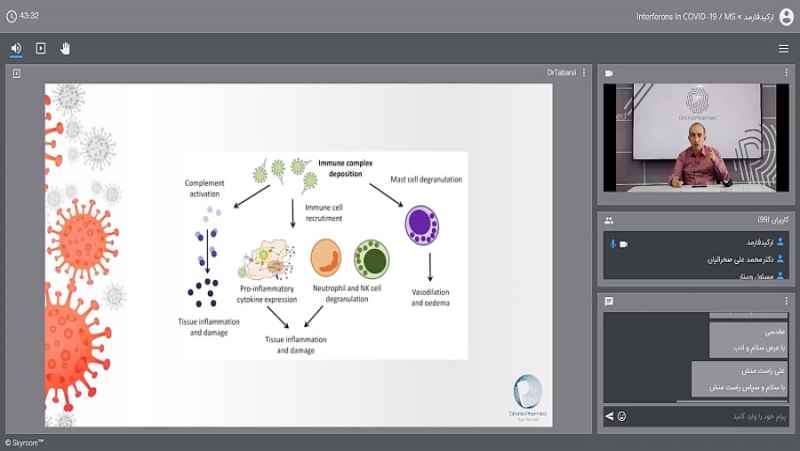The height and width of the screenshot is (451, 800).
Task: Click the DrTabarsi presenter label
Action: click(x=561, y=73)
